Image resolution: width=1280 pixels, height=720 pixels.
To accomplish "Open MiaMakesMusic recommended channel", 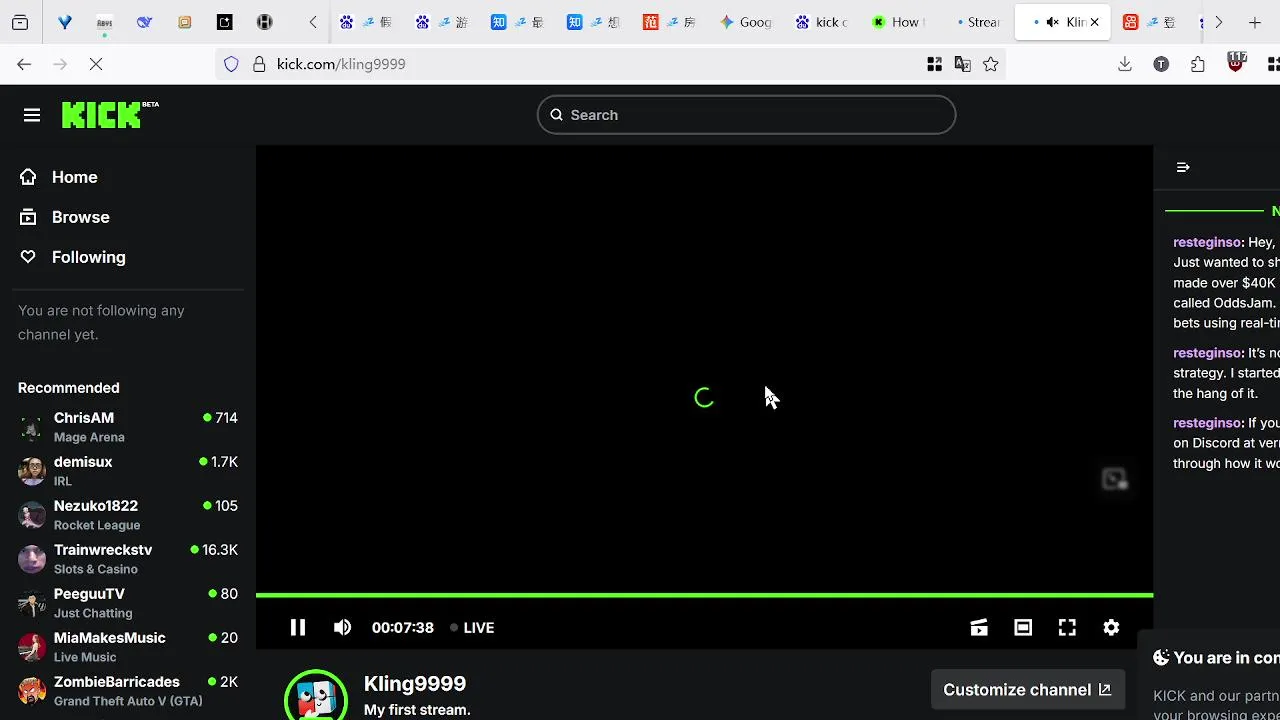I will (128, 647).
